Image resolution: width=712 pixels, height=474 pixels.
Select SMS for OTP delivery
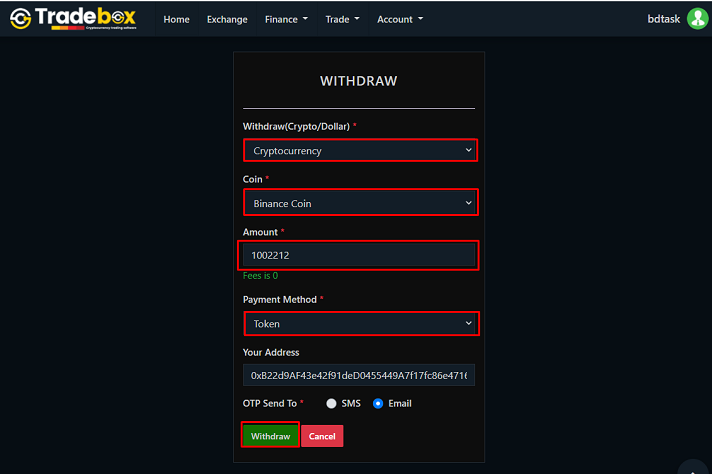[331, 403]
